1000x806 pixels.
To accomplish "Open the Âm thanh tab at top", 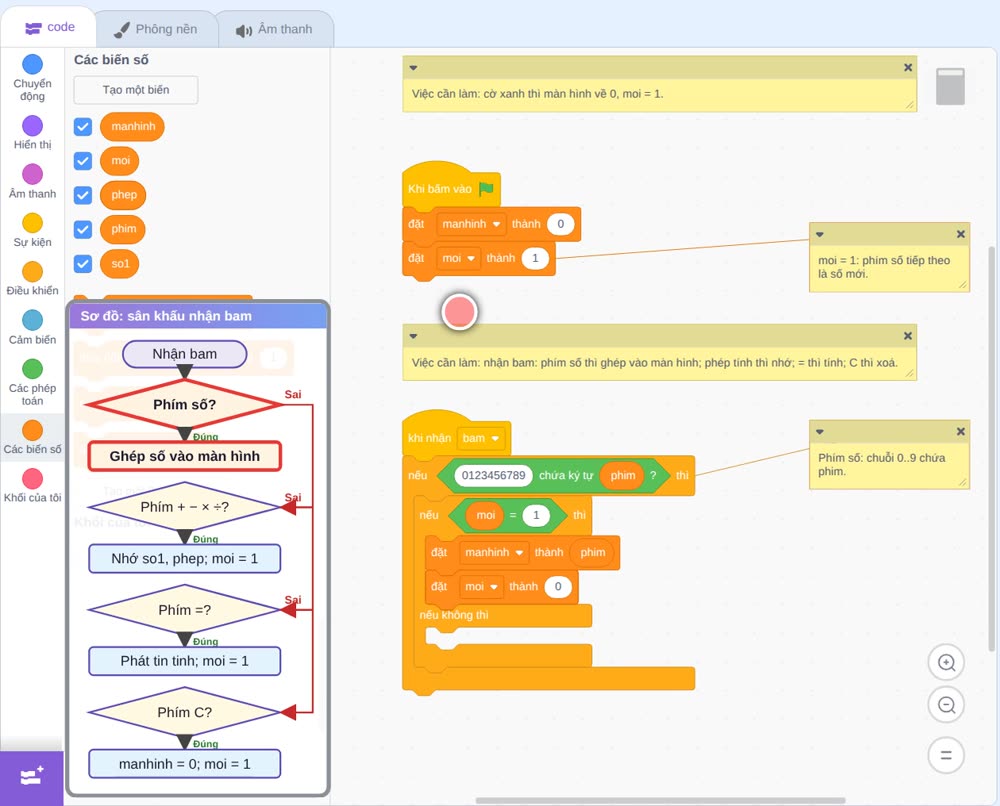I will [275, 29].
